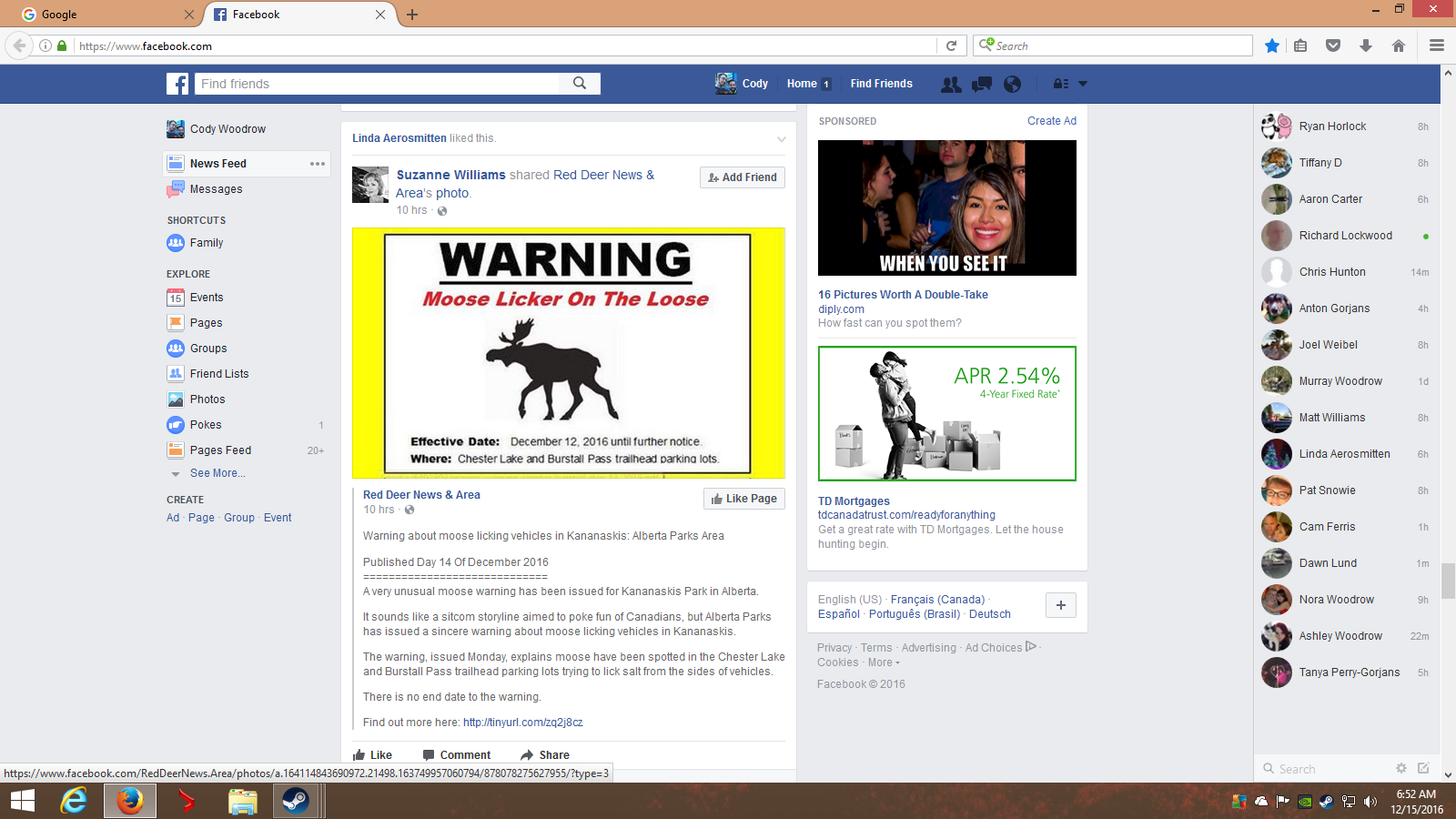This screenshot has height=819, width=1456.
Task: Click the plus button to add languages
Action: click(x=1061, y=606)
